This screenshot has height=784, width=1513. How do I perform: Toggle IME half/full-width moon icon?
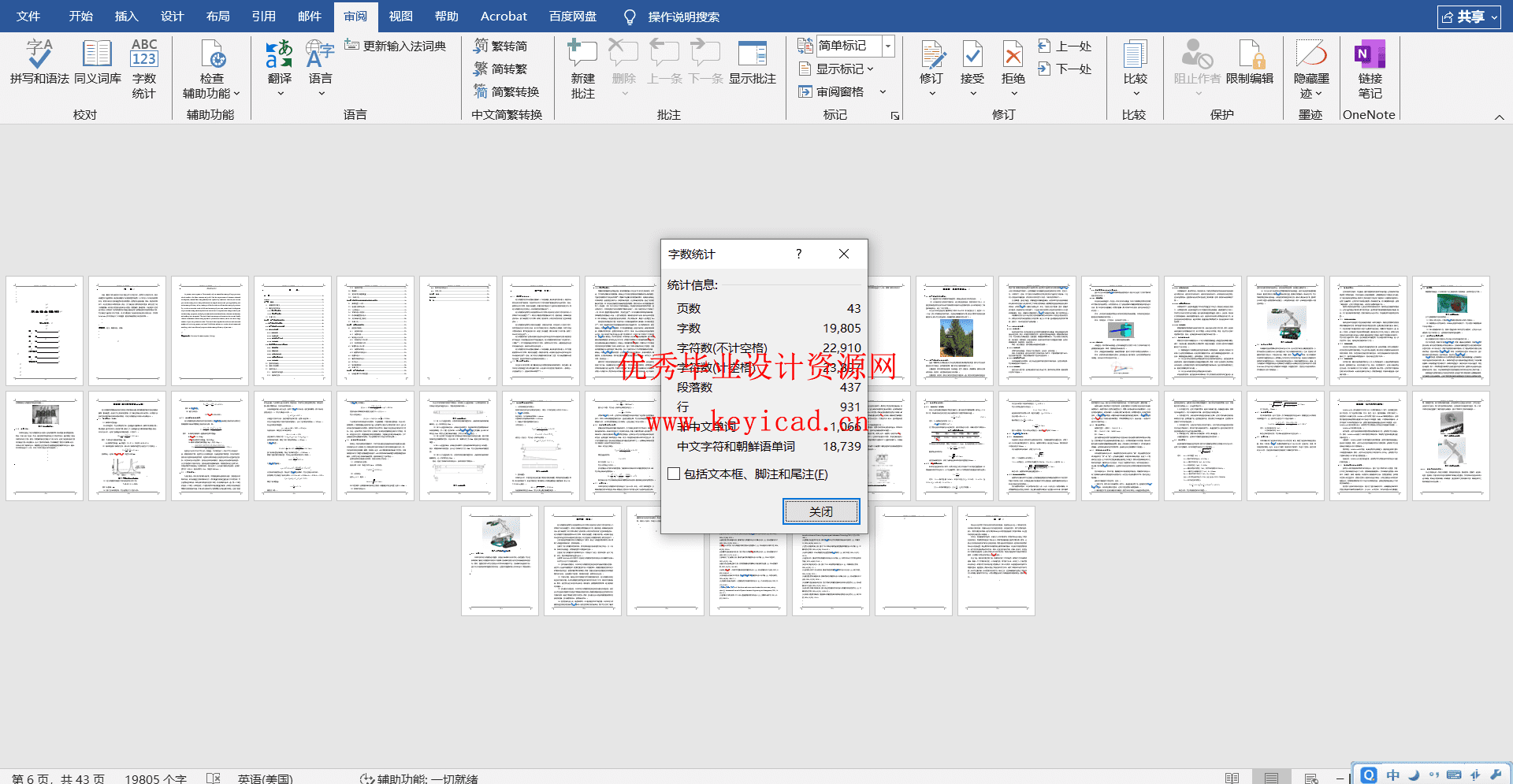tap(1414, 775)
